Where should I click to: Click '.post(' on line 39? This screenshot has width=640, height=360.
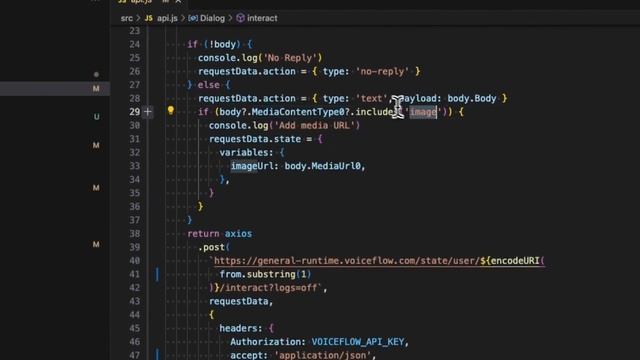(x=214, y=247)
